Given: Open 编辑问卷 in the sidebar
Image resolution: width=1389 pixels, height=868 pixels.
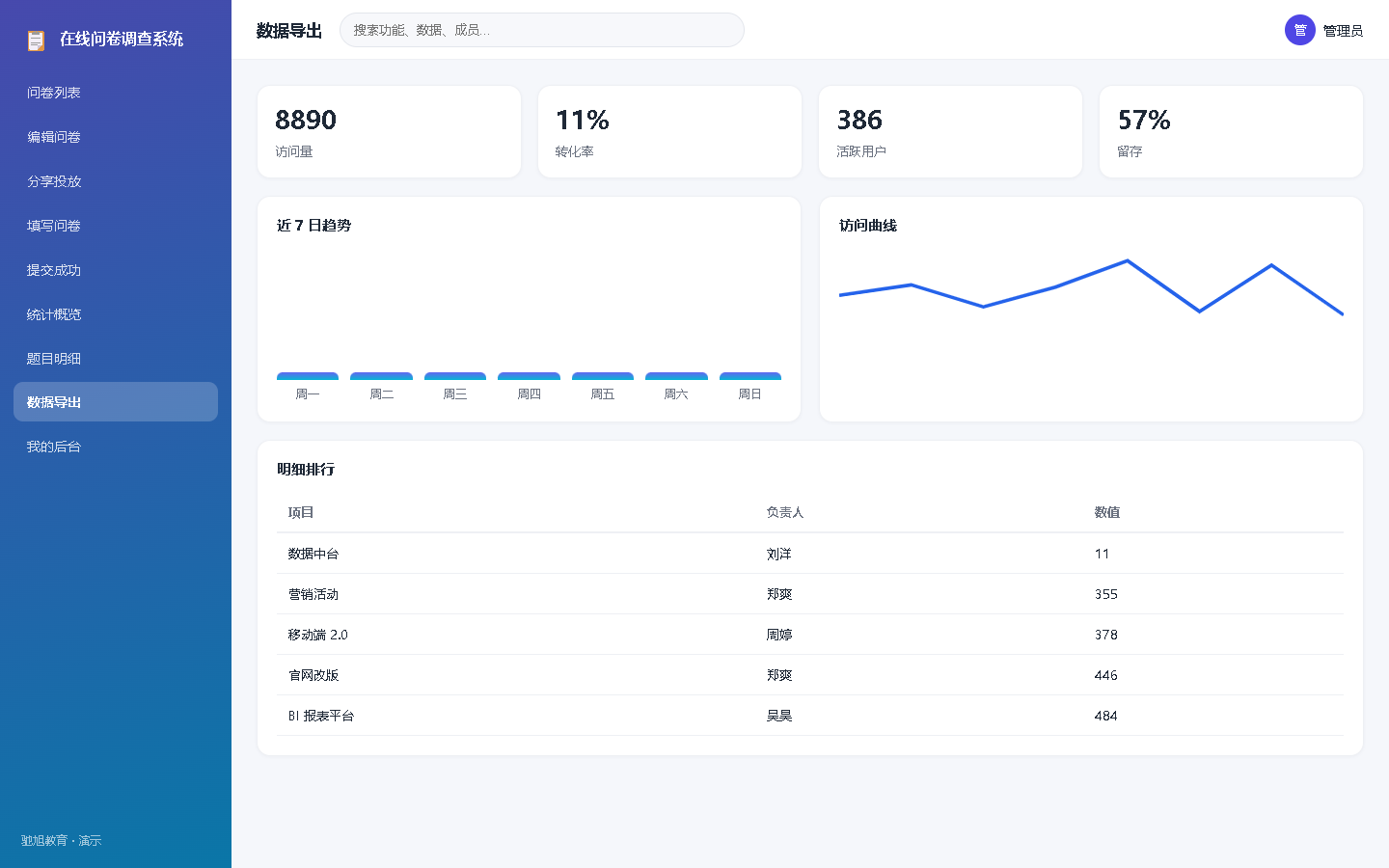Looking at the screenshot, I should 116,137.
